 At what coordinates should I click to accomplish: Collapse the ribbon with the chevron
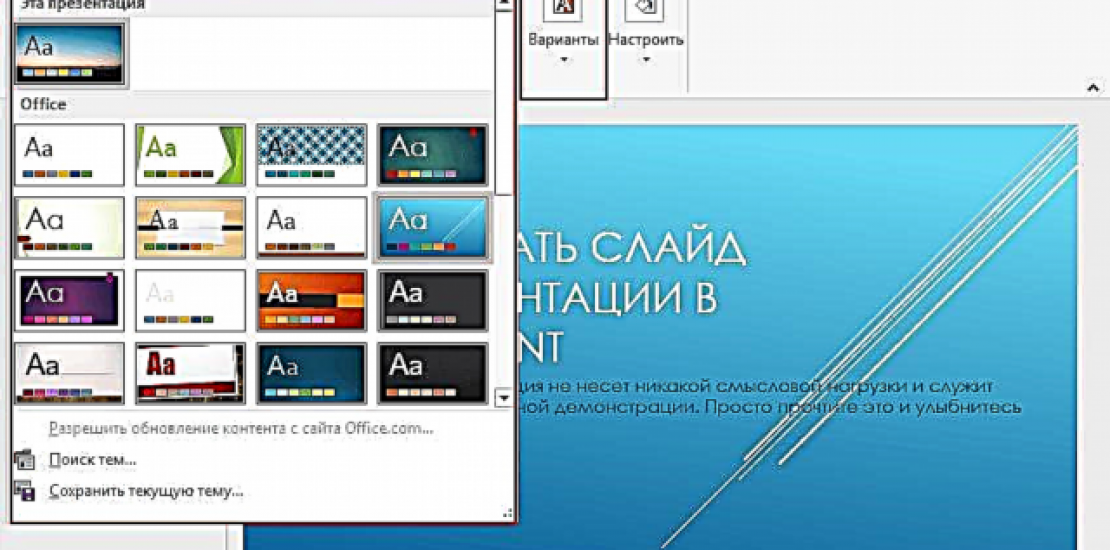(1092, 89)
